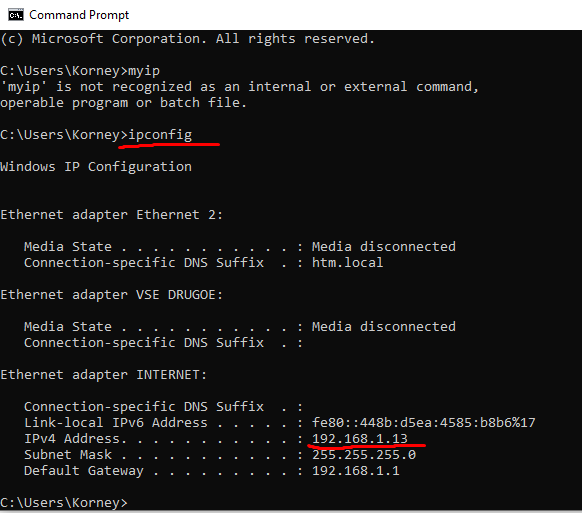Click the default gateway 192.168.1.1
This screenshot has width=582, height=513.
(x=356, y=470)
